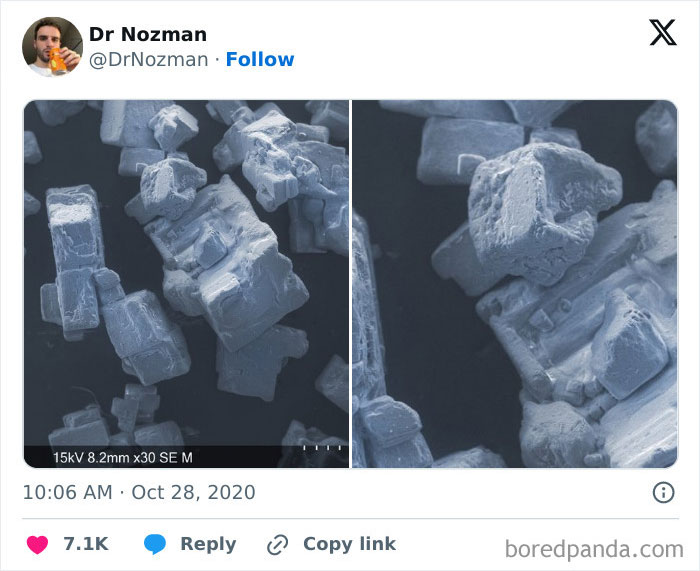Click the blue reply bubble icon
Screen dimensions: 700x571
(x=155, y=544)
